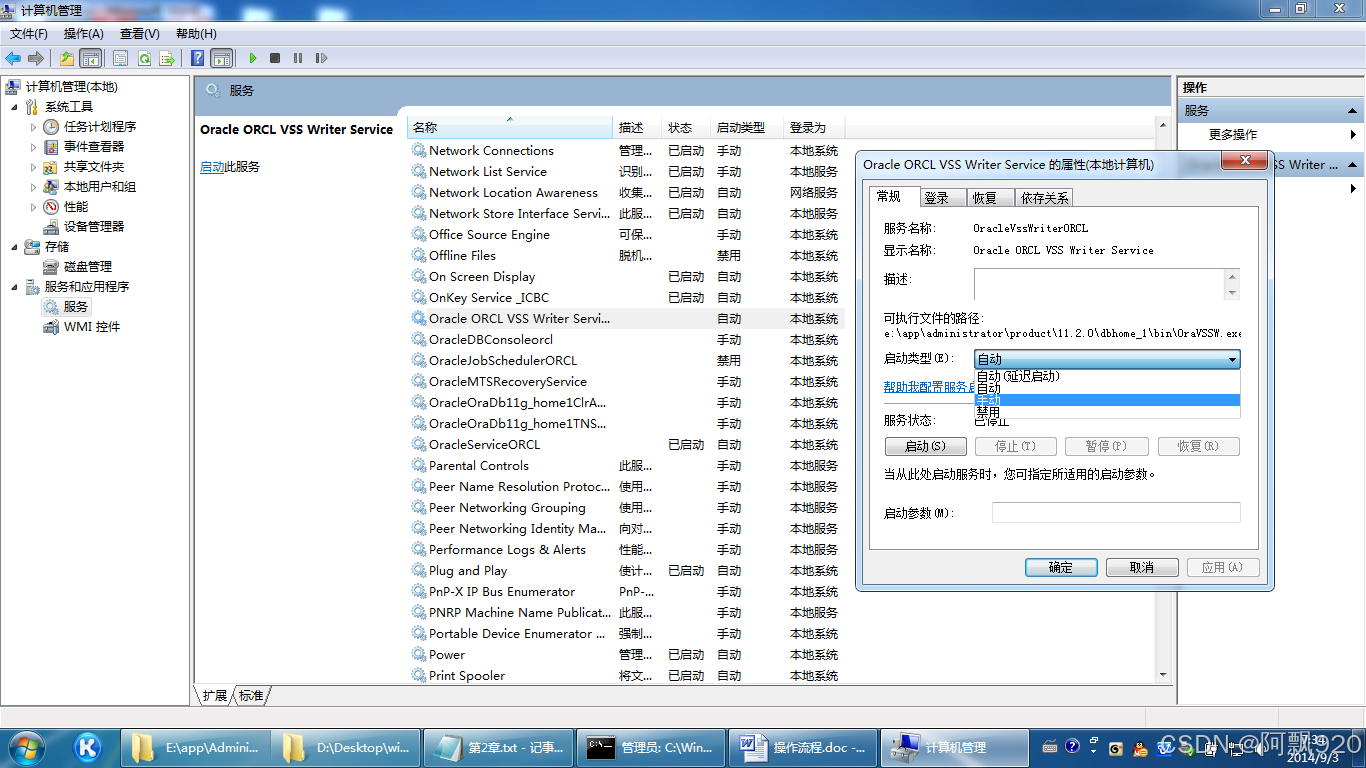Open 磁盘管理 in the console tree

88,267
